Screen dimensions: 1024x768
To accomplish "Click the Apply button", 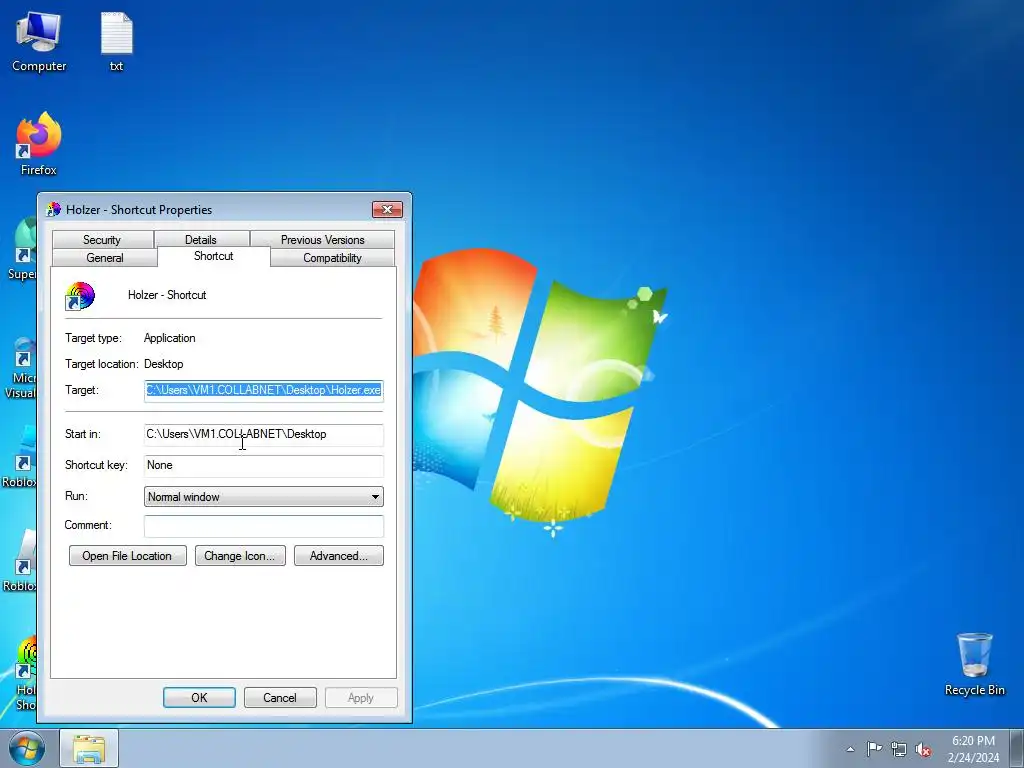I will point(361,697).
